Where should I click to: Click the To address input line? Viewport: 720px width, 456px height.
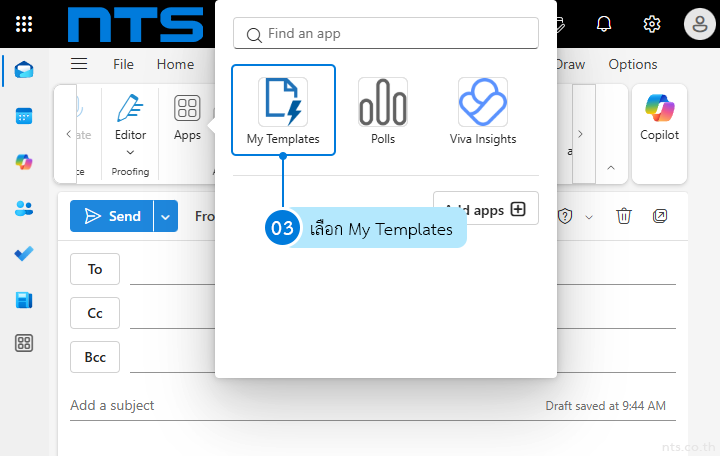[403, 271]
